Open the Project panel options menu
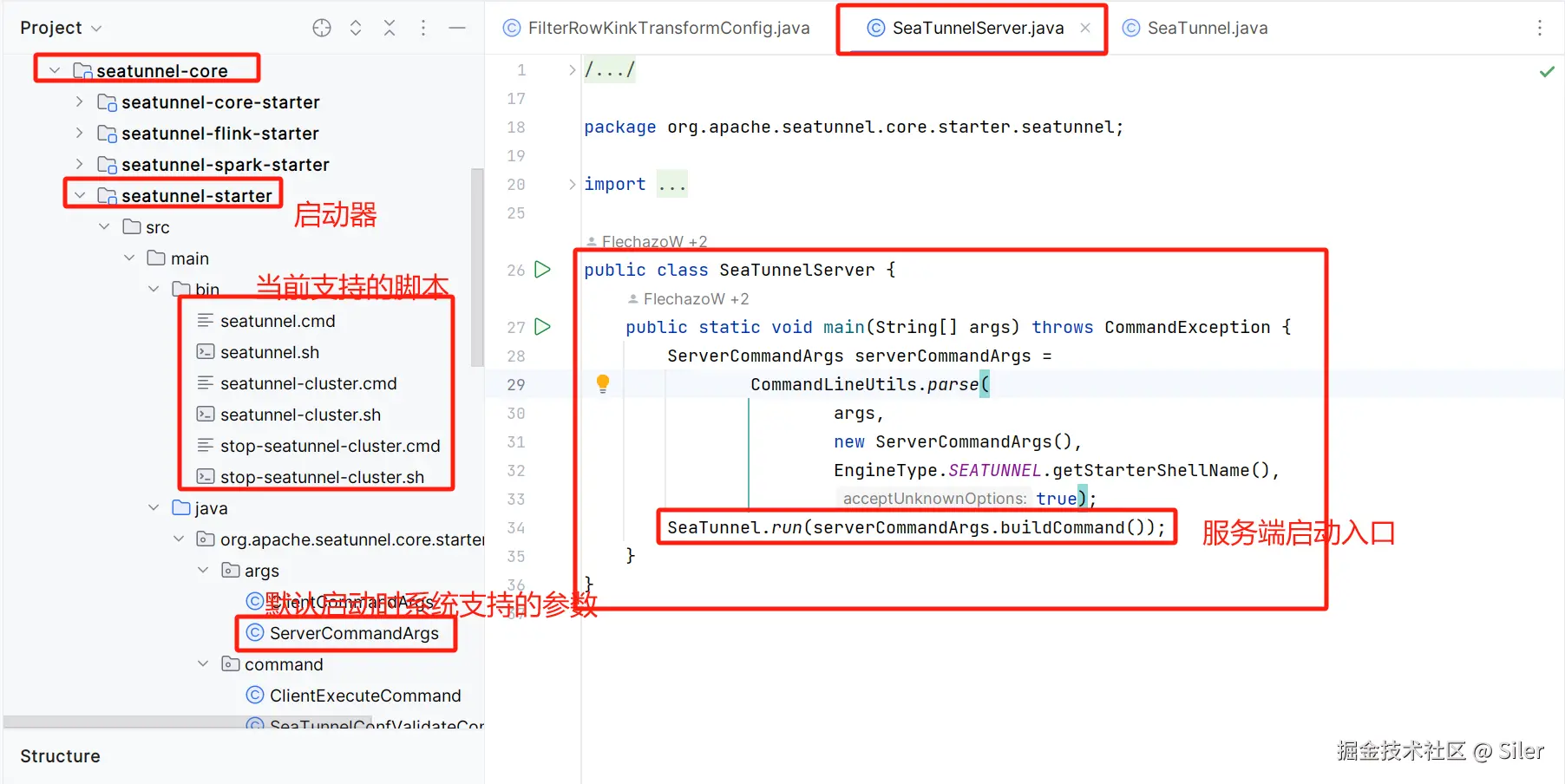 pos(423,28)
